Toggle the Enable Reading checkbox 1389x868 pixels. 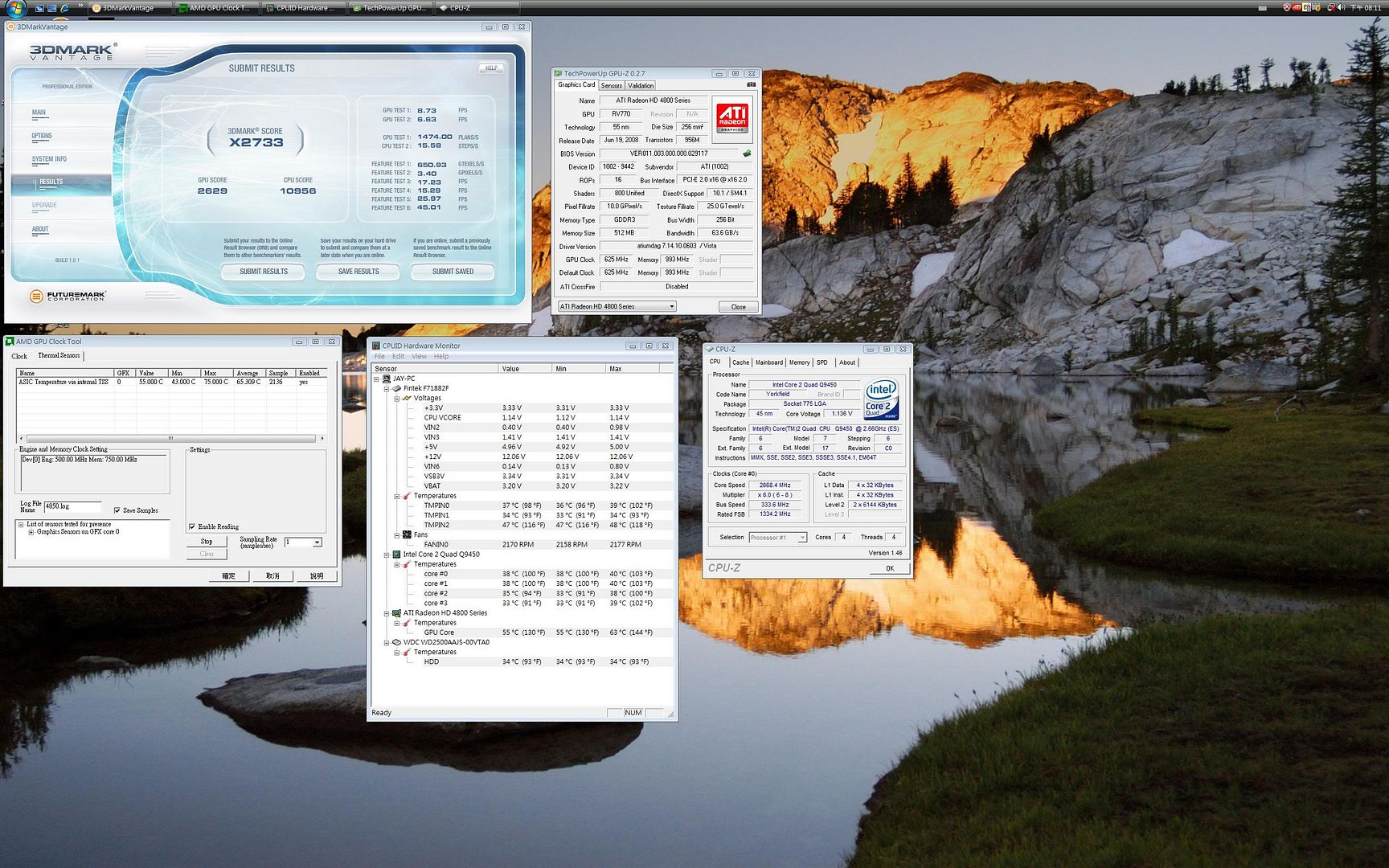192,527
